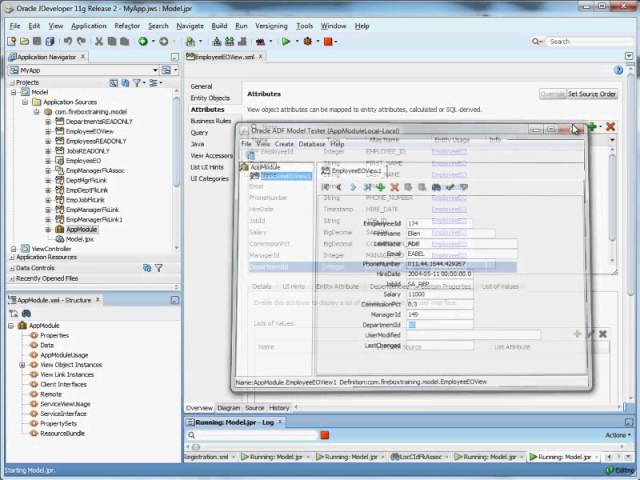Click the green plus Add attribute icon
This screenshot has width=640, height=480.
592,127
